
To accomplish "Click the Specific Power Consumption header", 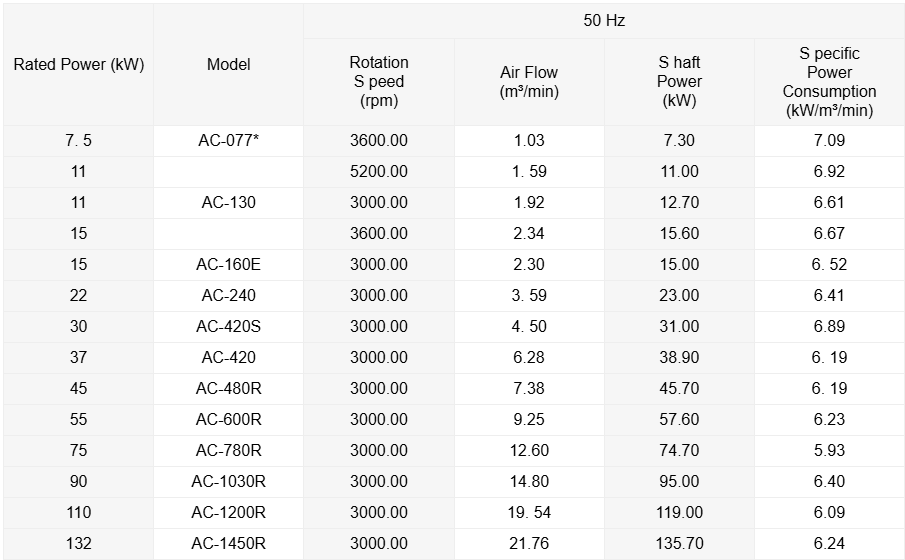I will click(829, 82).
